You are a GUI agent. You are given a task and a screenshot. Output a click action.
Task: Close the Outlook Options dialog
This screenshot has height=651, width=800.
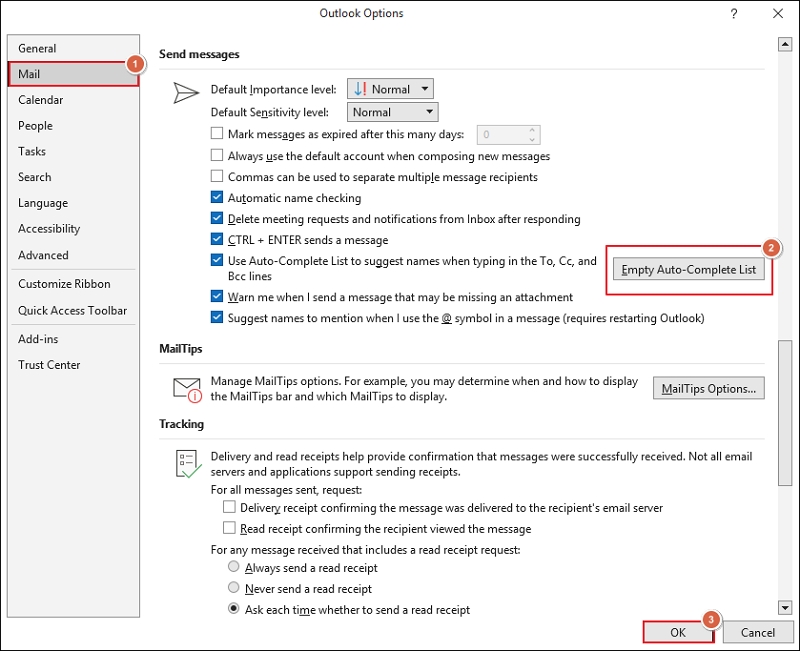click(x=778, y=13)
